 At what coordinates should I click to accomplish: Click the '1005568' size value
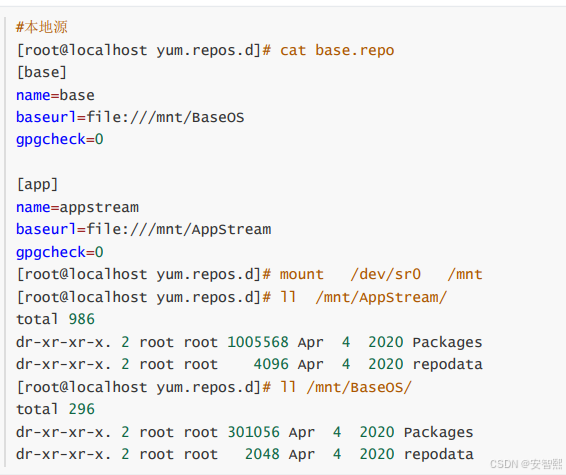[x=258, y=342]
